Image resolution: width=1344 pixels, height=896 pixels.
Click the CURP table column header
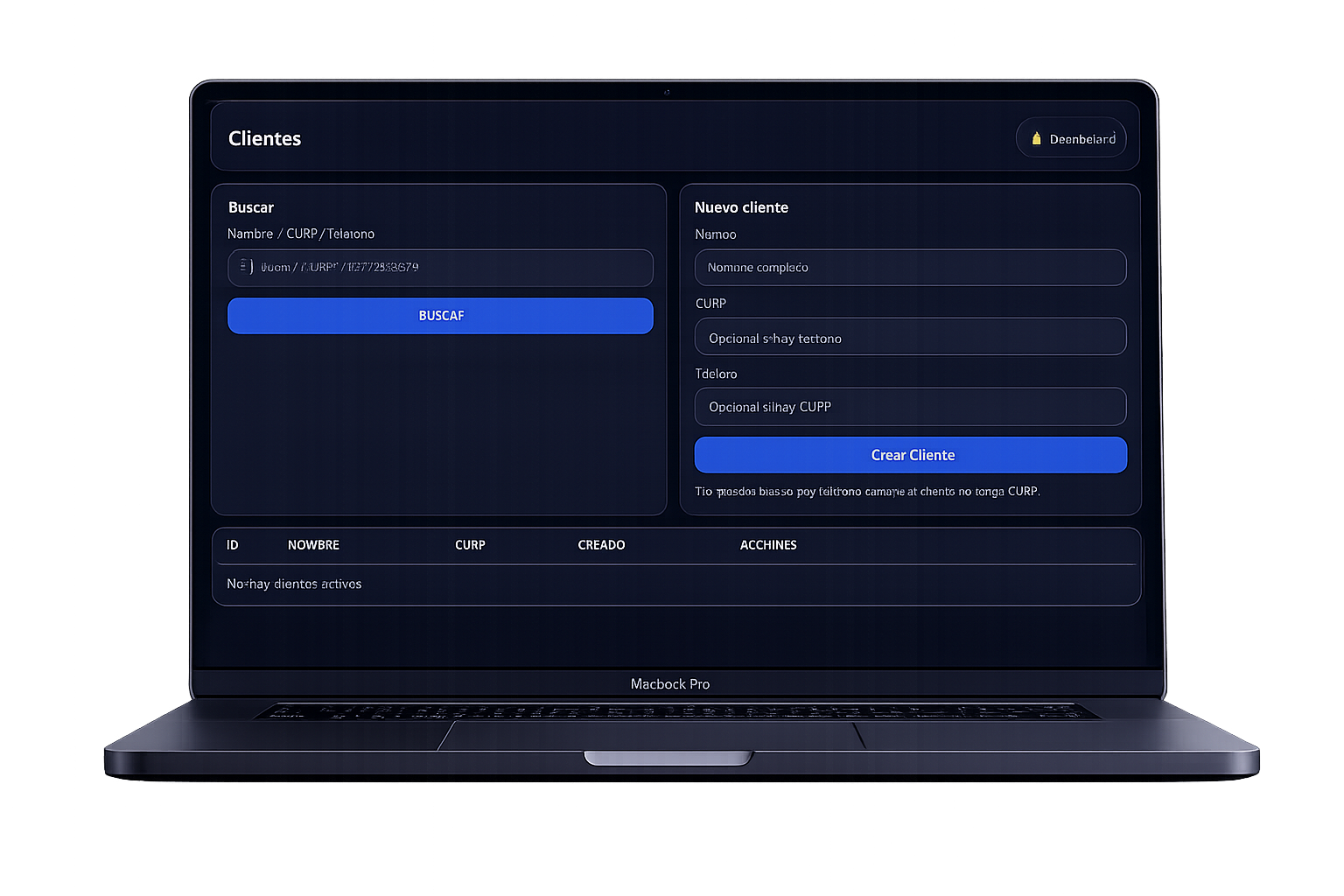(470, 545)
